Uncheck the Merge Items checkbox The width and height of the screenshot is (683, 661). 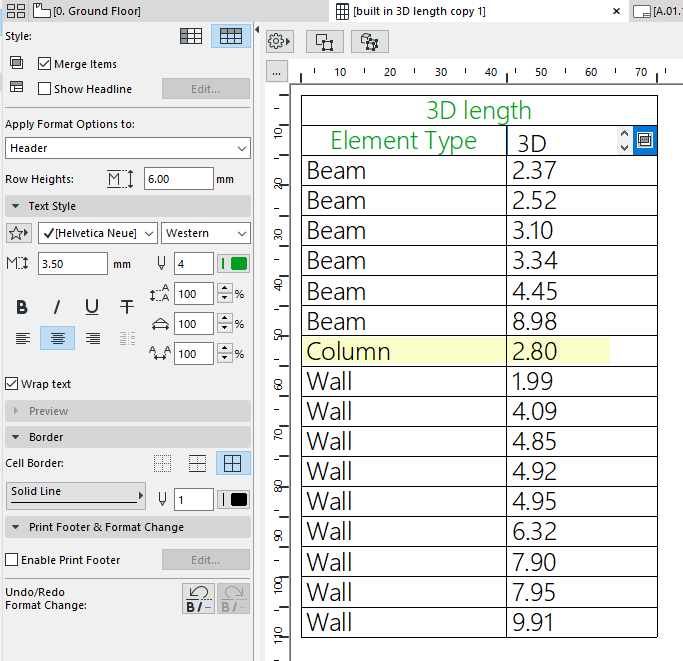click(44, 64)
